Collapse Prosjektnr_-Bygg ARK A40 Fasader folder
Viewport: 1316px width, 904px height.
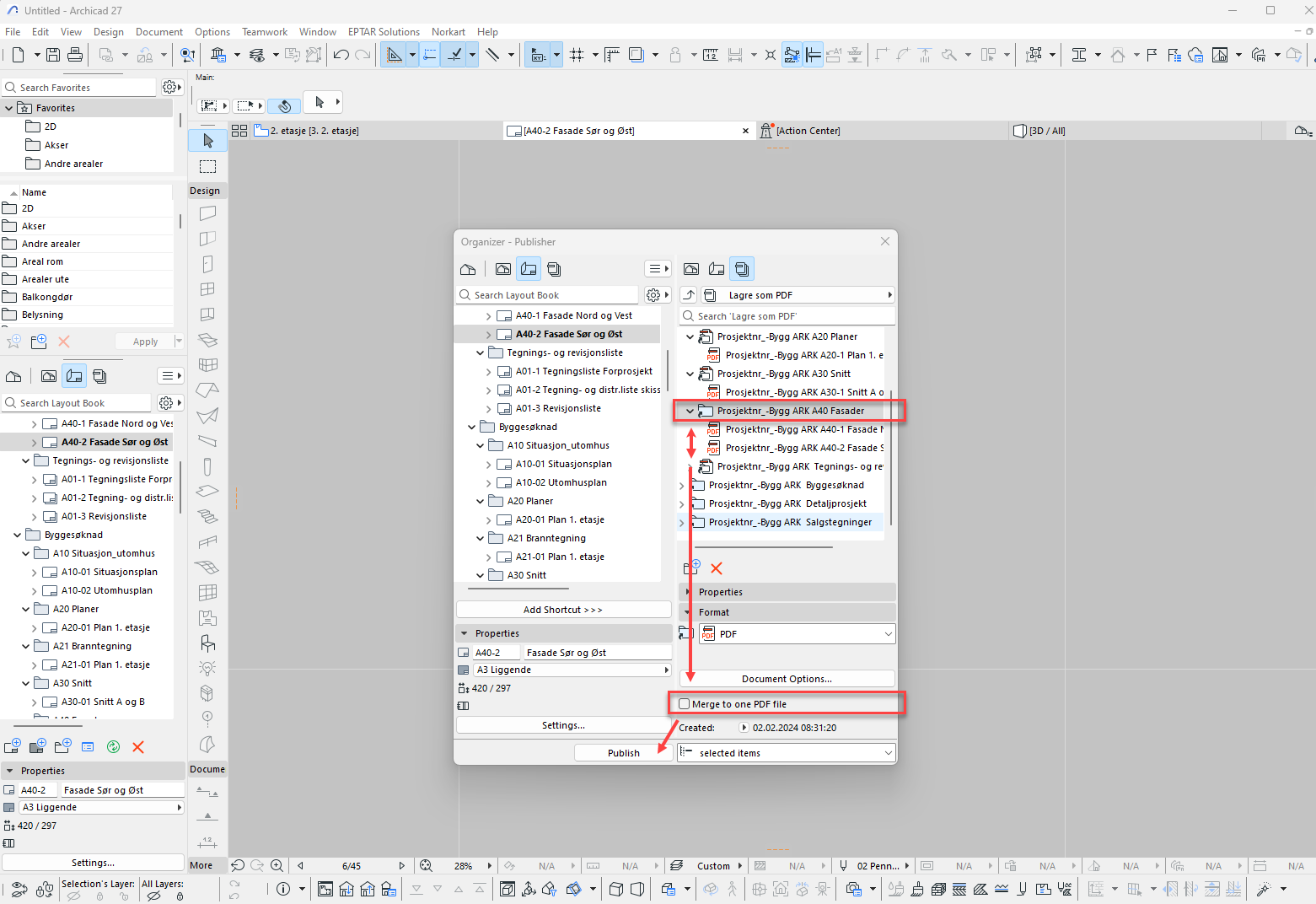coord(690,412)
